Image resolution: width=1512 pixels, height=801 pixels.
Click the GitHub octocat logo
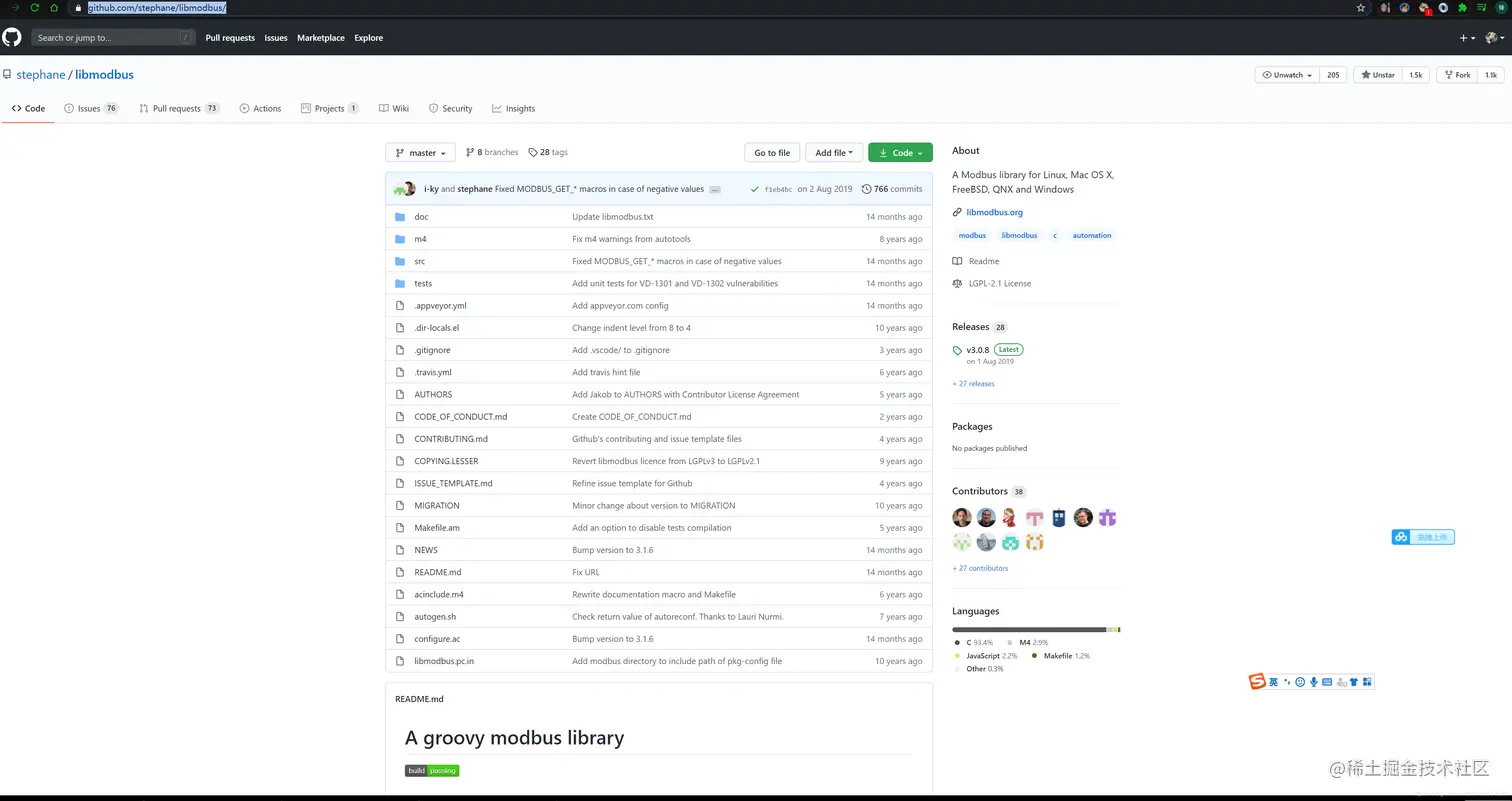[x=11, y=37]
